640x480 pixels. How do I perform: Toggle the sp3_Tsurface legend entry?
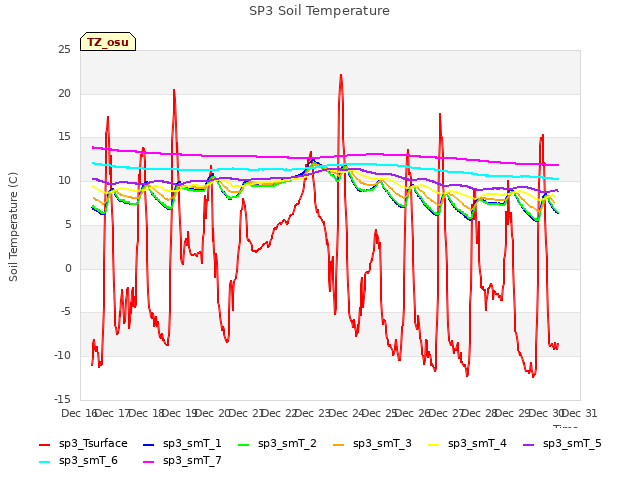(x=83, y=443)
